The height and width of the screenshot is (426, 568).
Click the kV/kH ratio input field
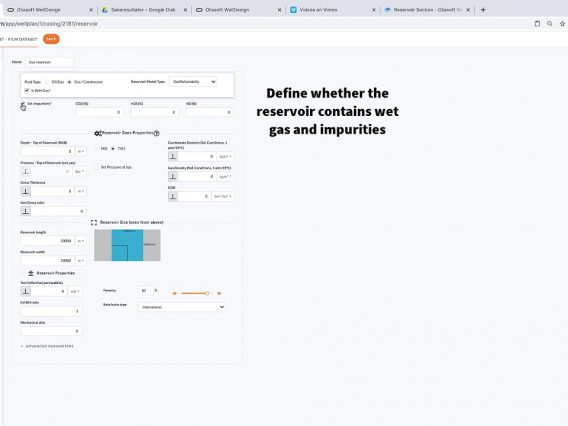(x=51, y=311)
